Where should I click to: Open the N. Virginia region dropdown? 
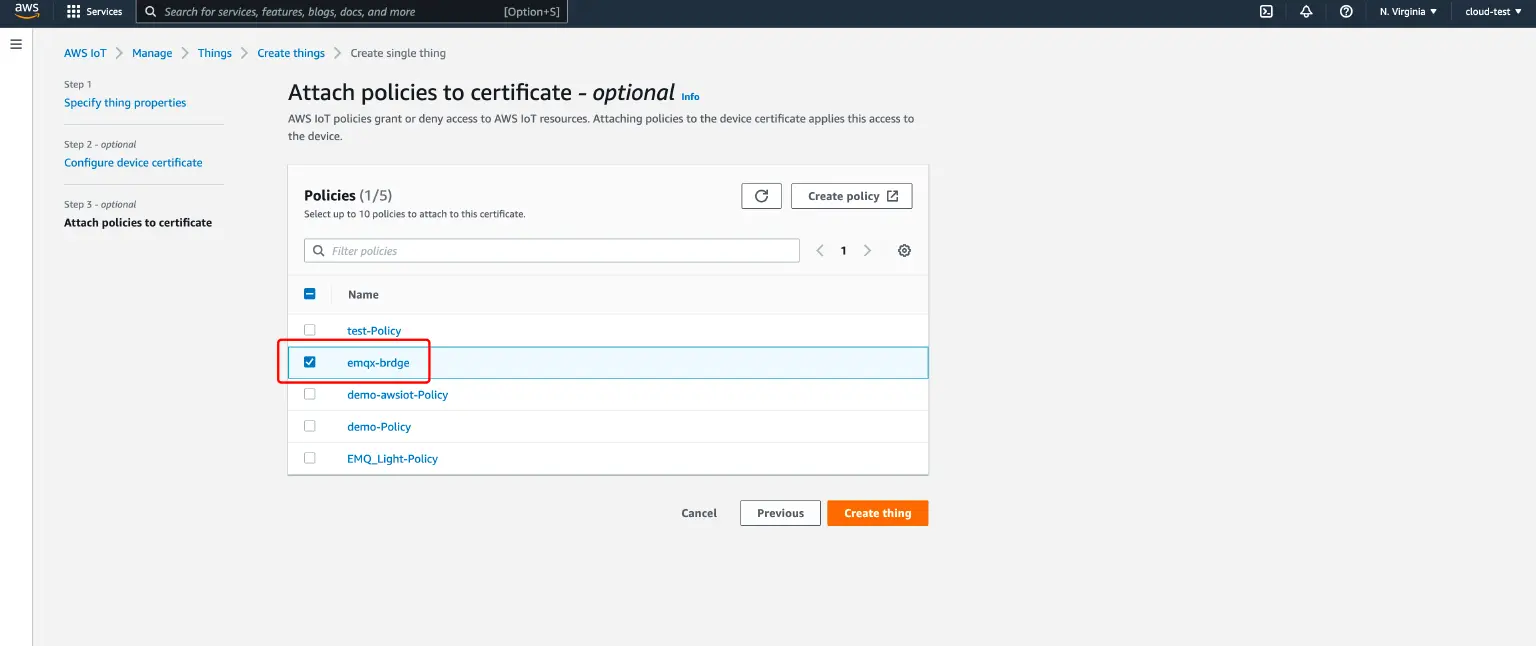1408,12
